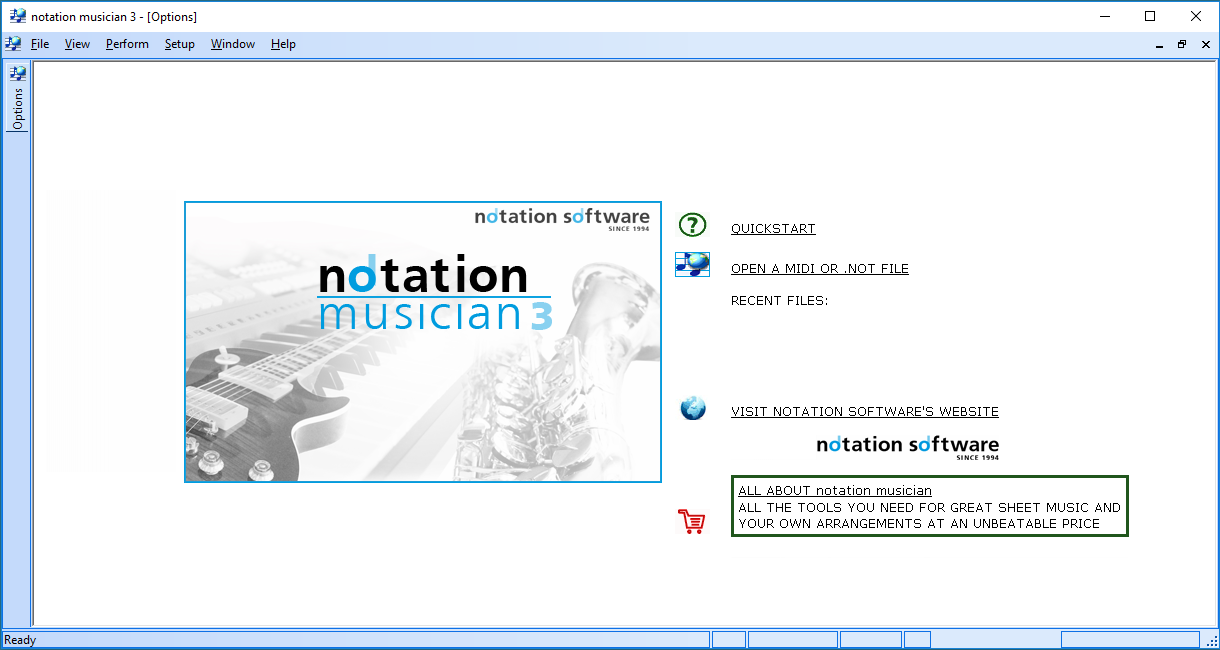Click the Quickstart question mark icon
Image resolution: width=1220 pixels, height=650 pixels.
[x=692, y=225]
